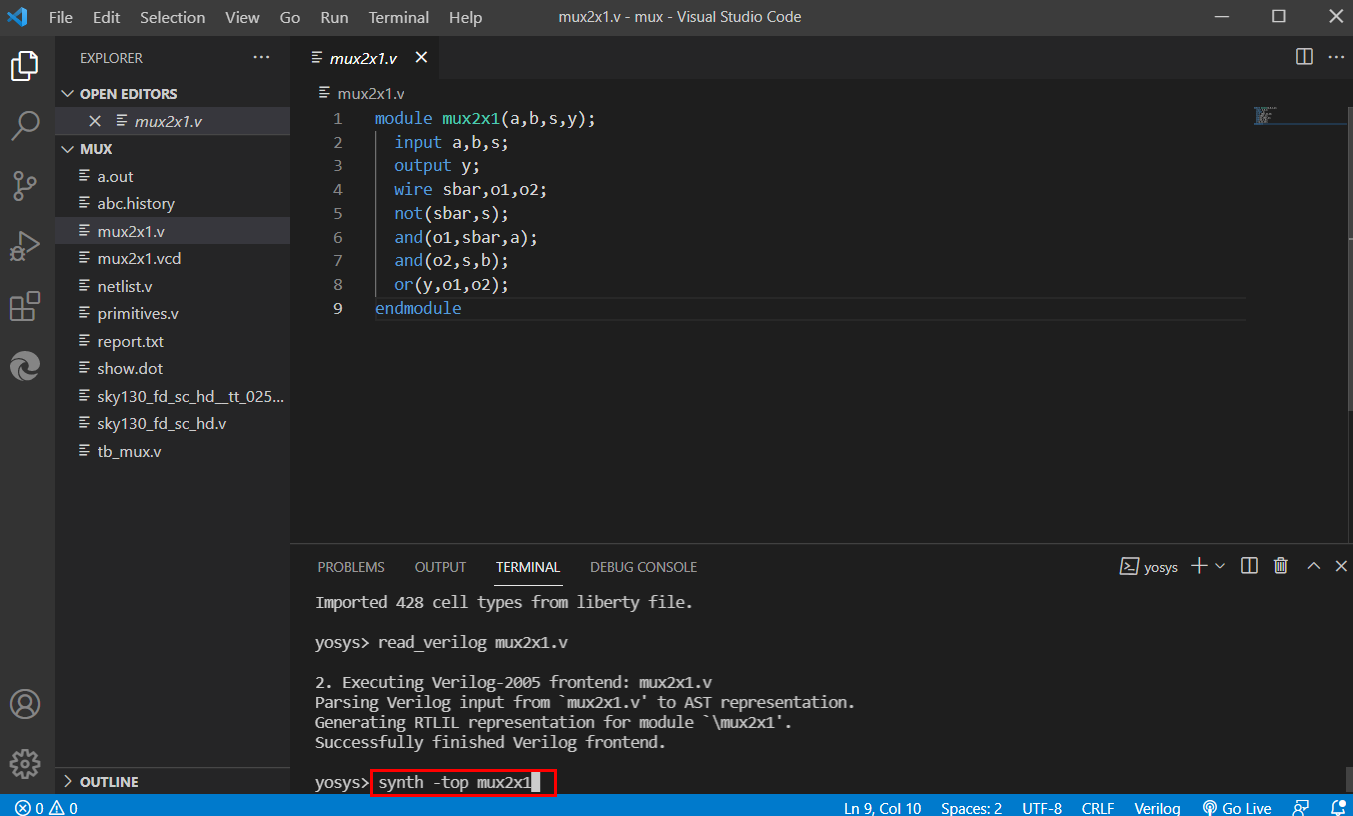Open errors and warnings status item
Image resolution: width=1353 pixels, height=816 pixels.
click(x=46, y=807)
